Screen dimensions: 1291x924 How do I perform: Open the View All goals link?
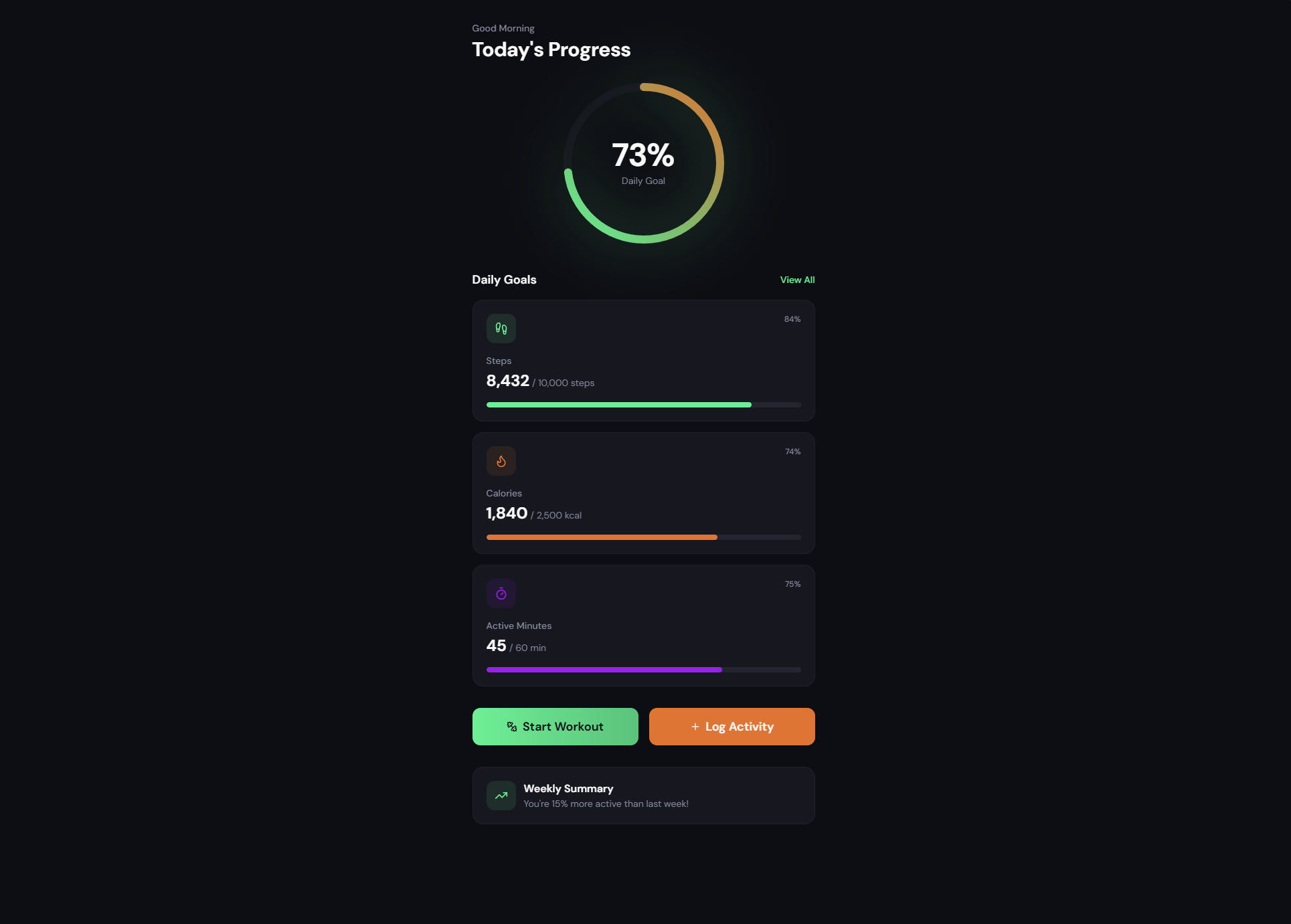pos(797,280)
